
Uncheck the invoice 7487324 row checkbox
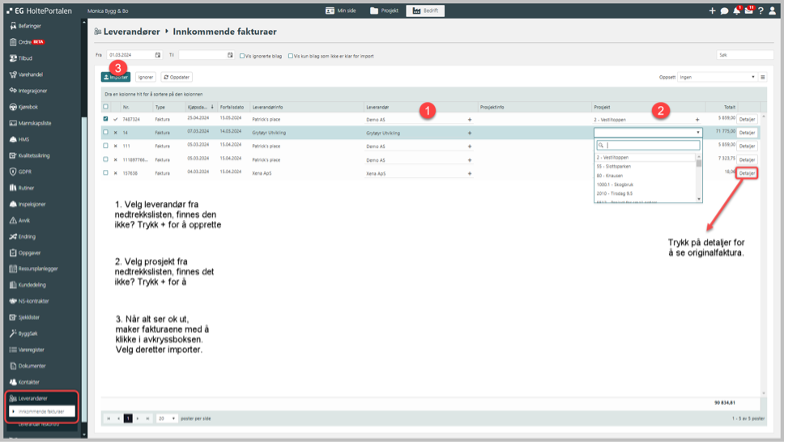(x=106, y=119)
